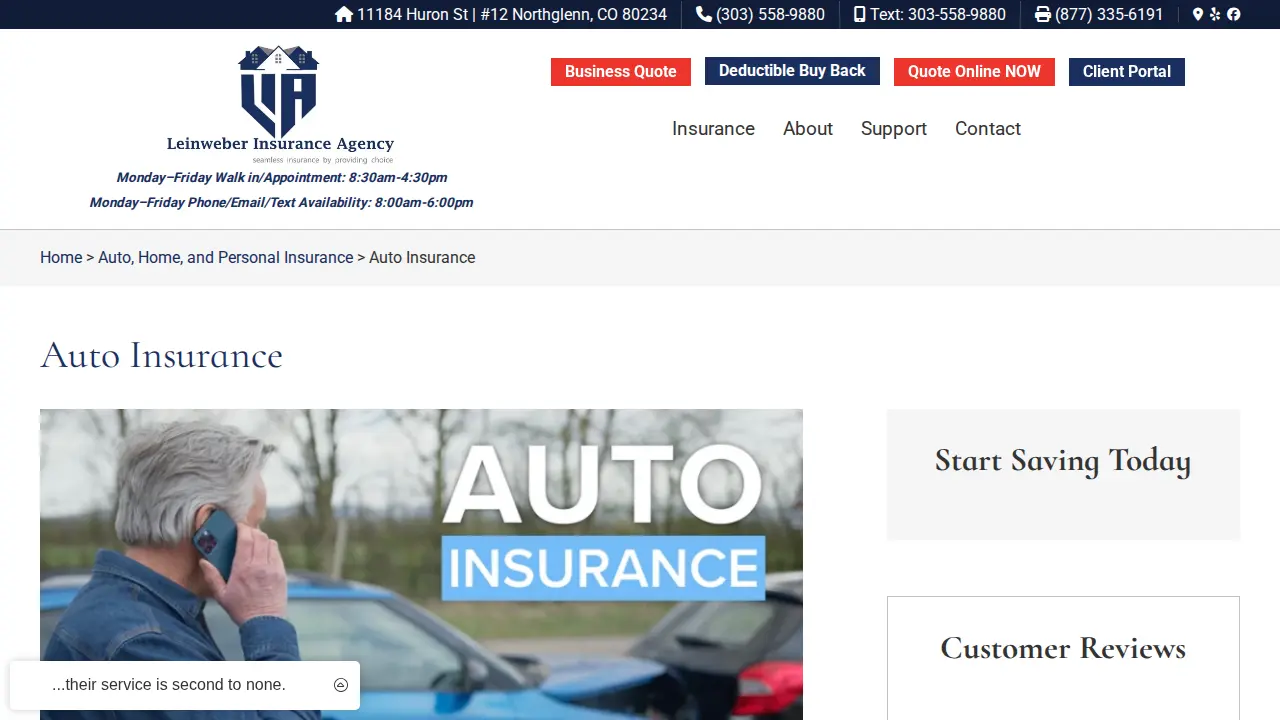Click the Customer Reviews heading
The image size is (1280, 720).
point(1063,648)
